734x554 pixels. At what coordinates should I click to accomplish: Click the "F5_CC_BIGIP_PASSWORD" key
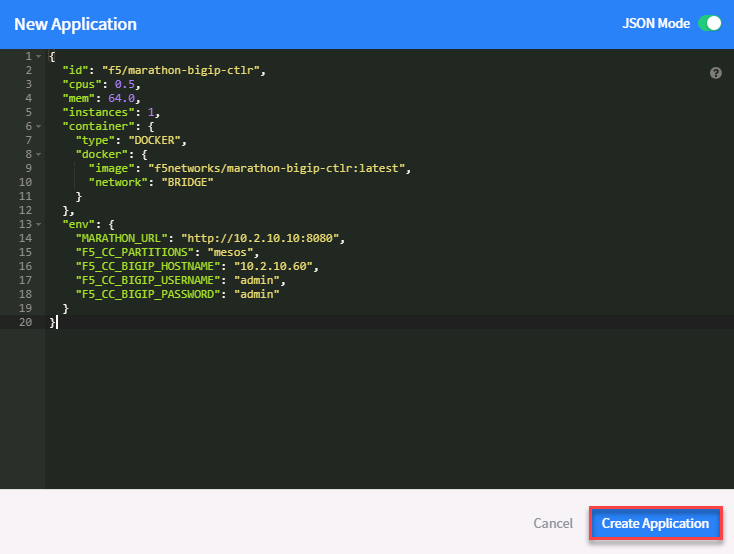147,295
